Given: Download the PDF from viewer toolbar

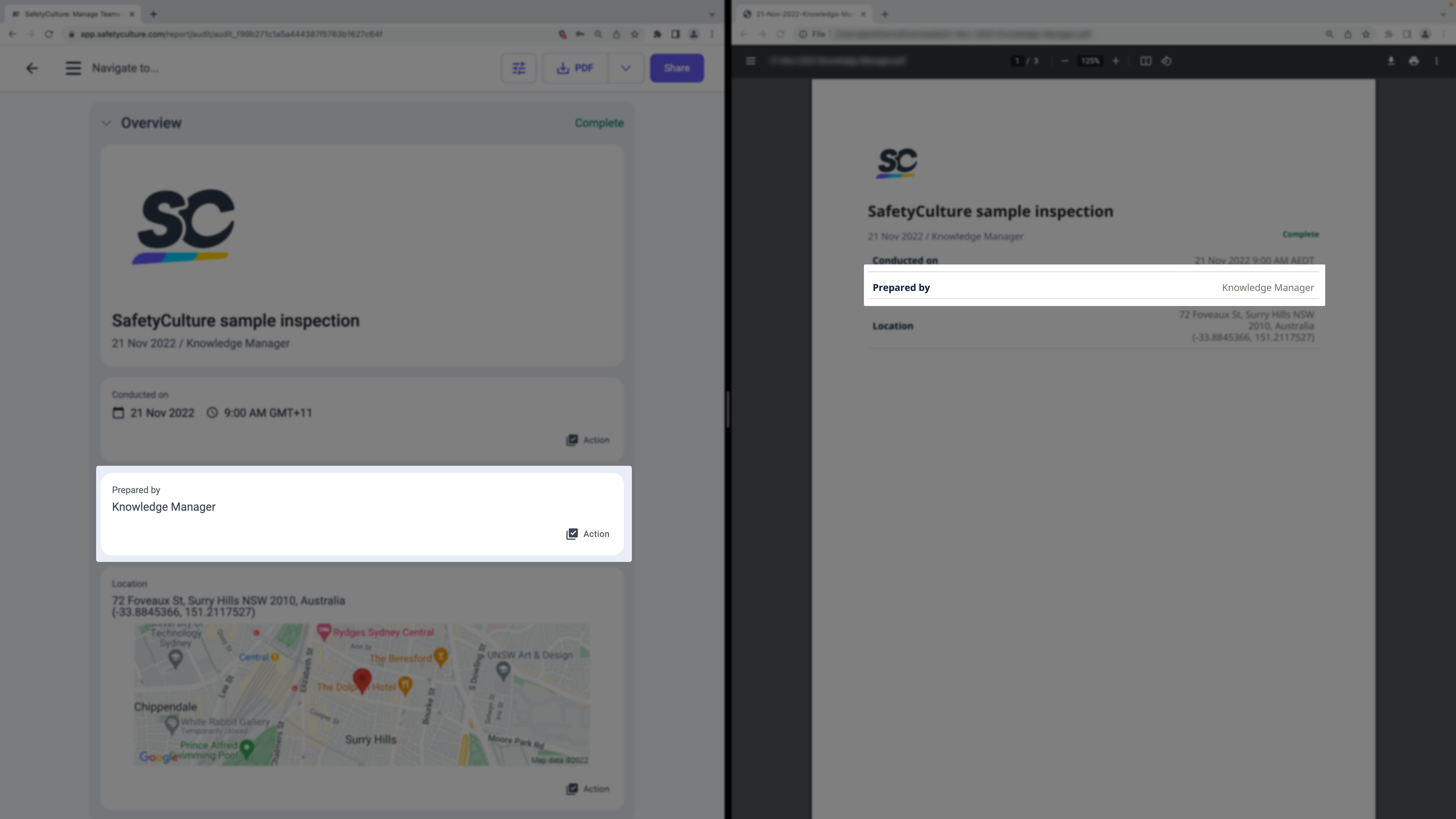Looking at the screenshot, I should 1391,61.
